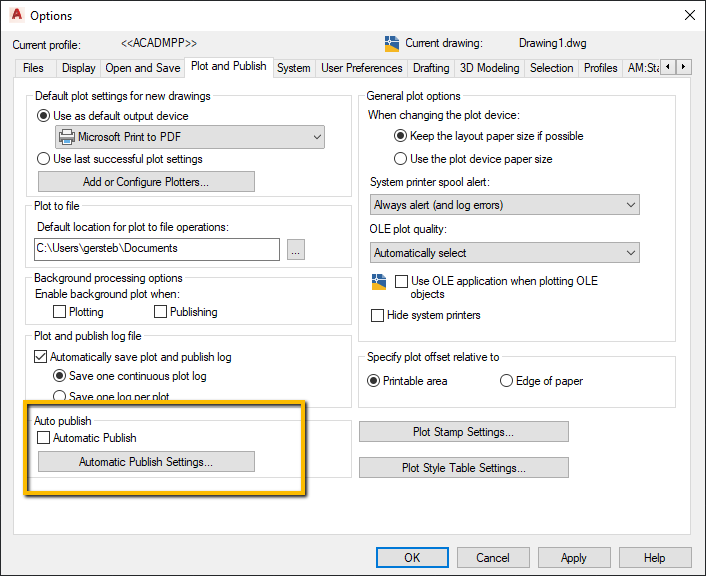Click Add or Configure Plotters button
This screenshot has width=706, height=576.
coord(146,182)
